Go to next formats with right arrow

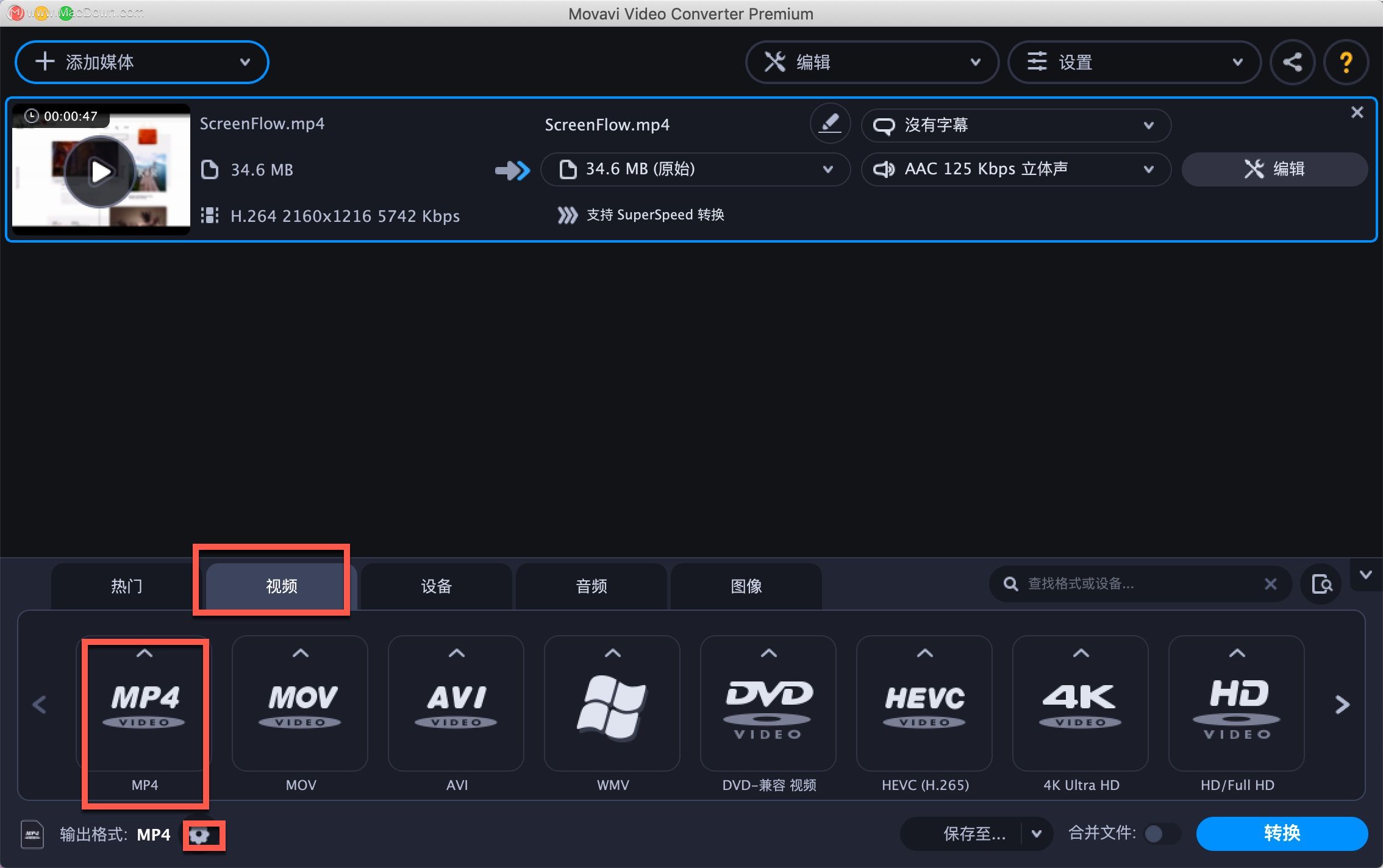pos(1342,705)
